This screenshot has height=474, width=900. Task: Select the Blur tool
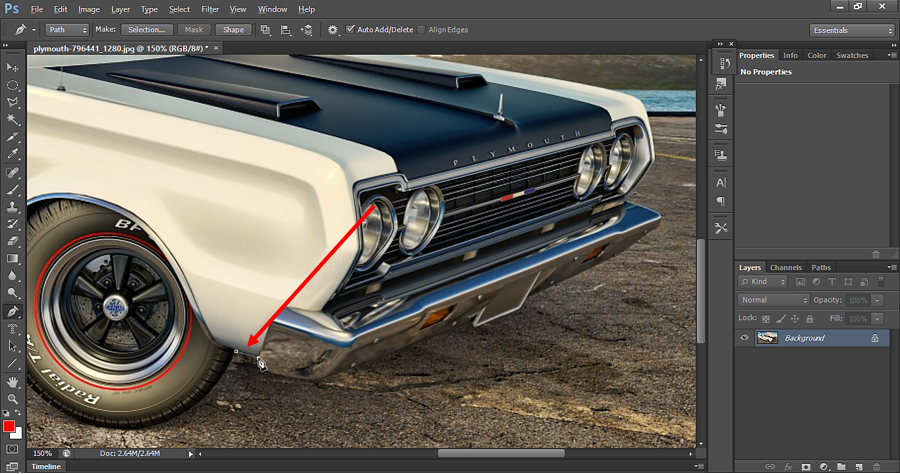[x=12, y=275]
